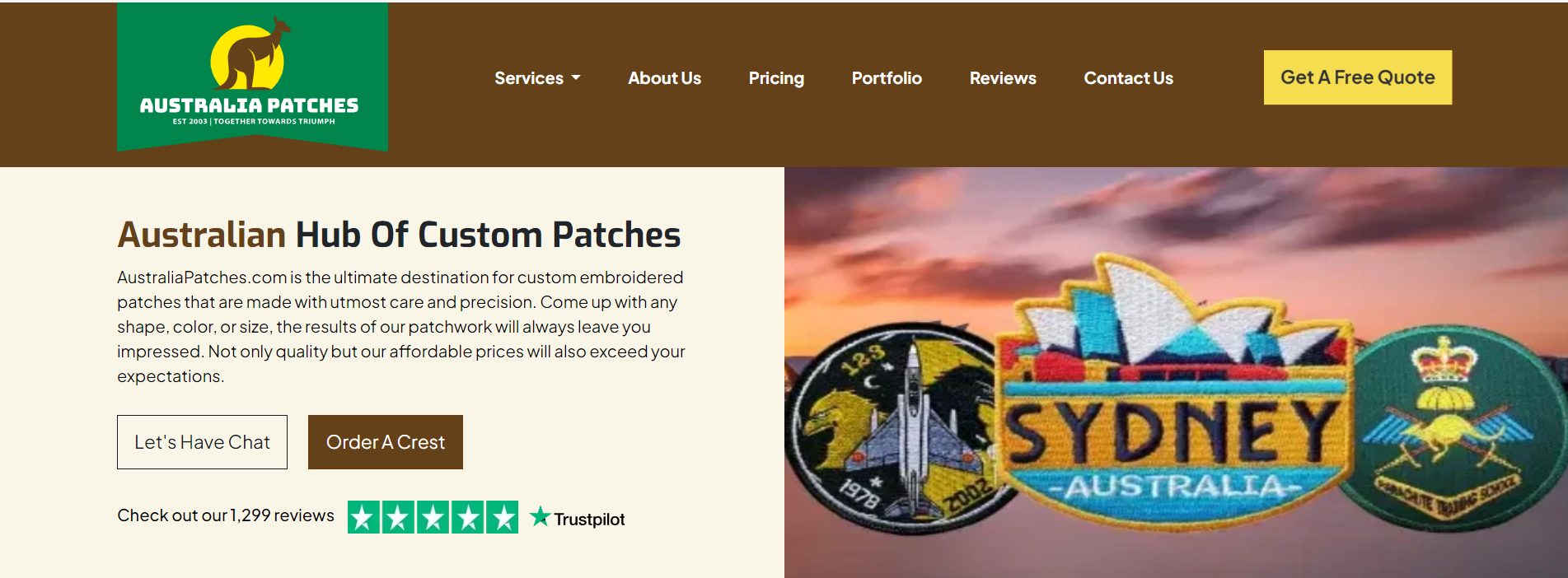
Task: View the Portfolio page
Action: click(x=887, y=78)
